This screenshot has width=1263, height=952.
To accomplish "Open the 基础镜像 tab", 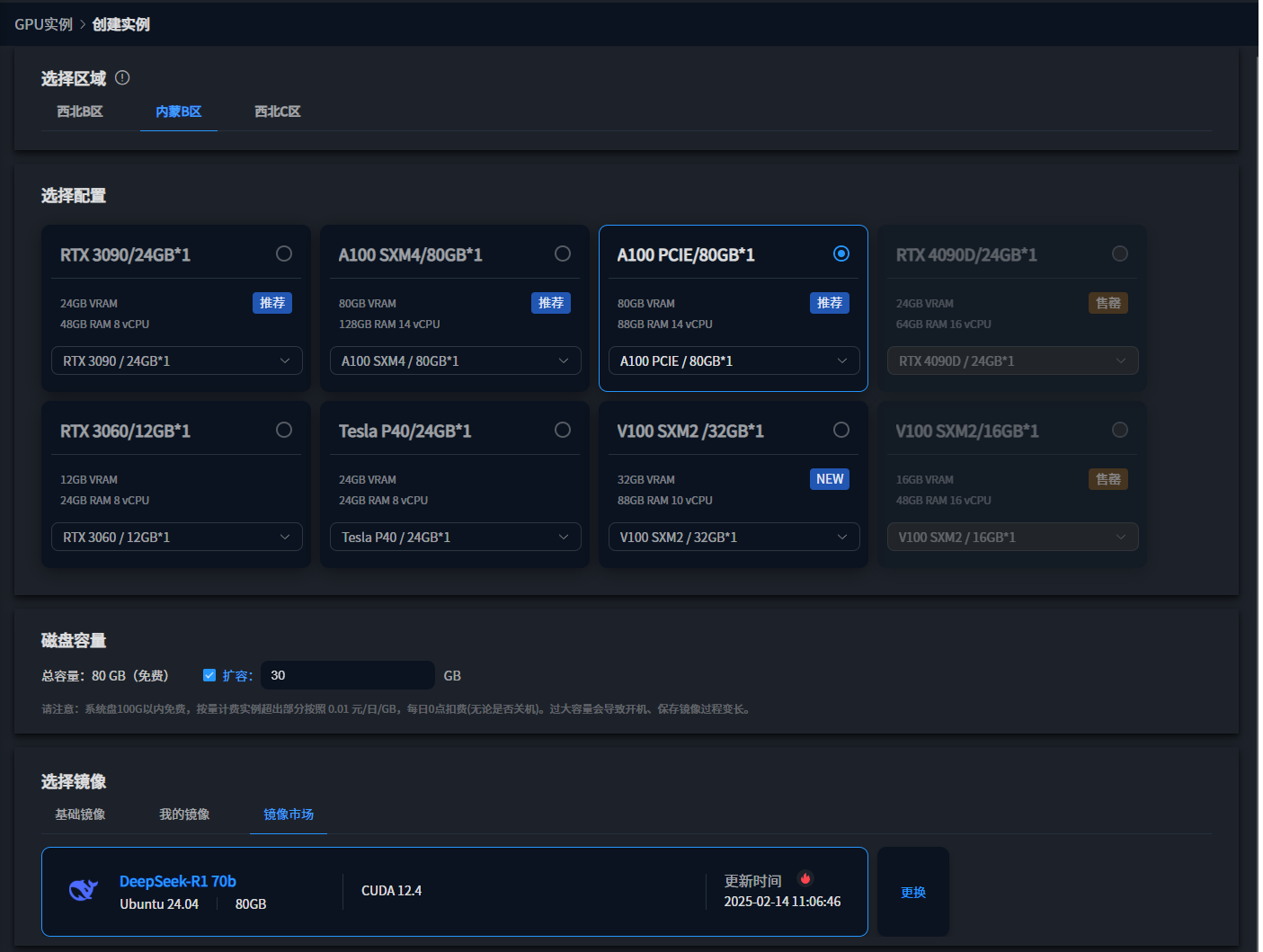I will [80, 814].
